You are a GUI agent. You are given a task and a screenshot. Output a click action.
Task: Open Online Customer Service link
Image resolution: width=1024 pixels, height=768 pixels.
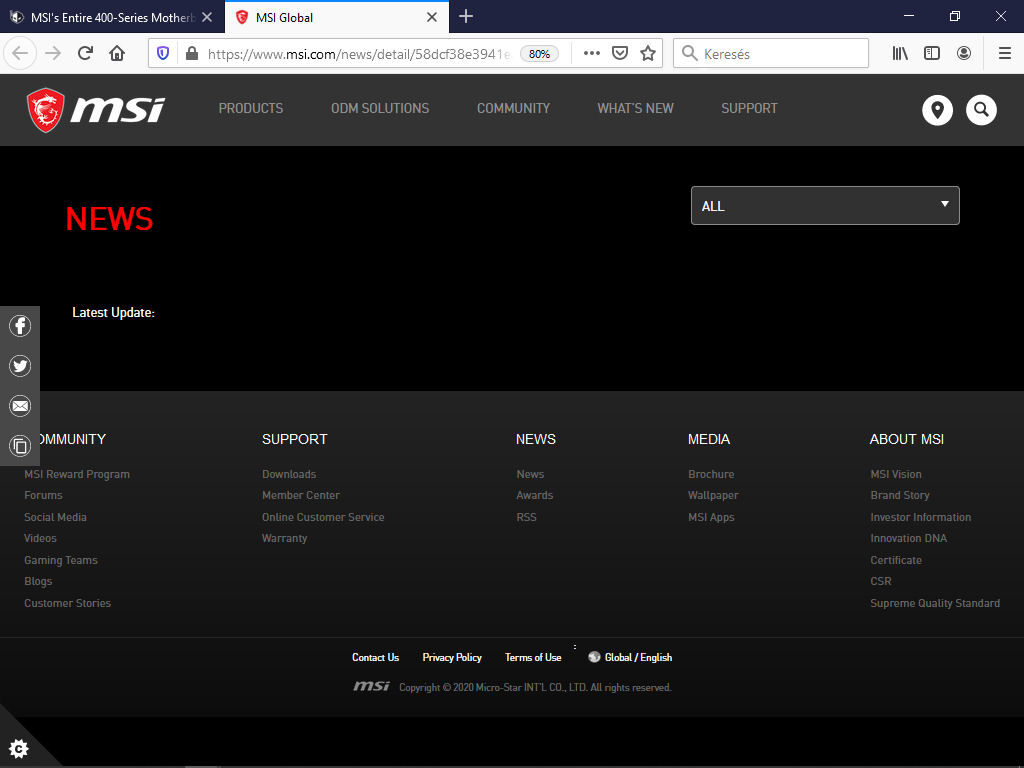coord(323,517)
